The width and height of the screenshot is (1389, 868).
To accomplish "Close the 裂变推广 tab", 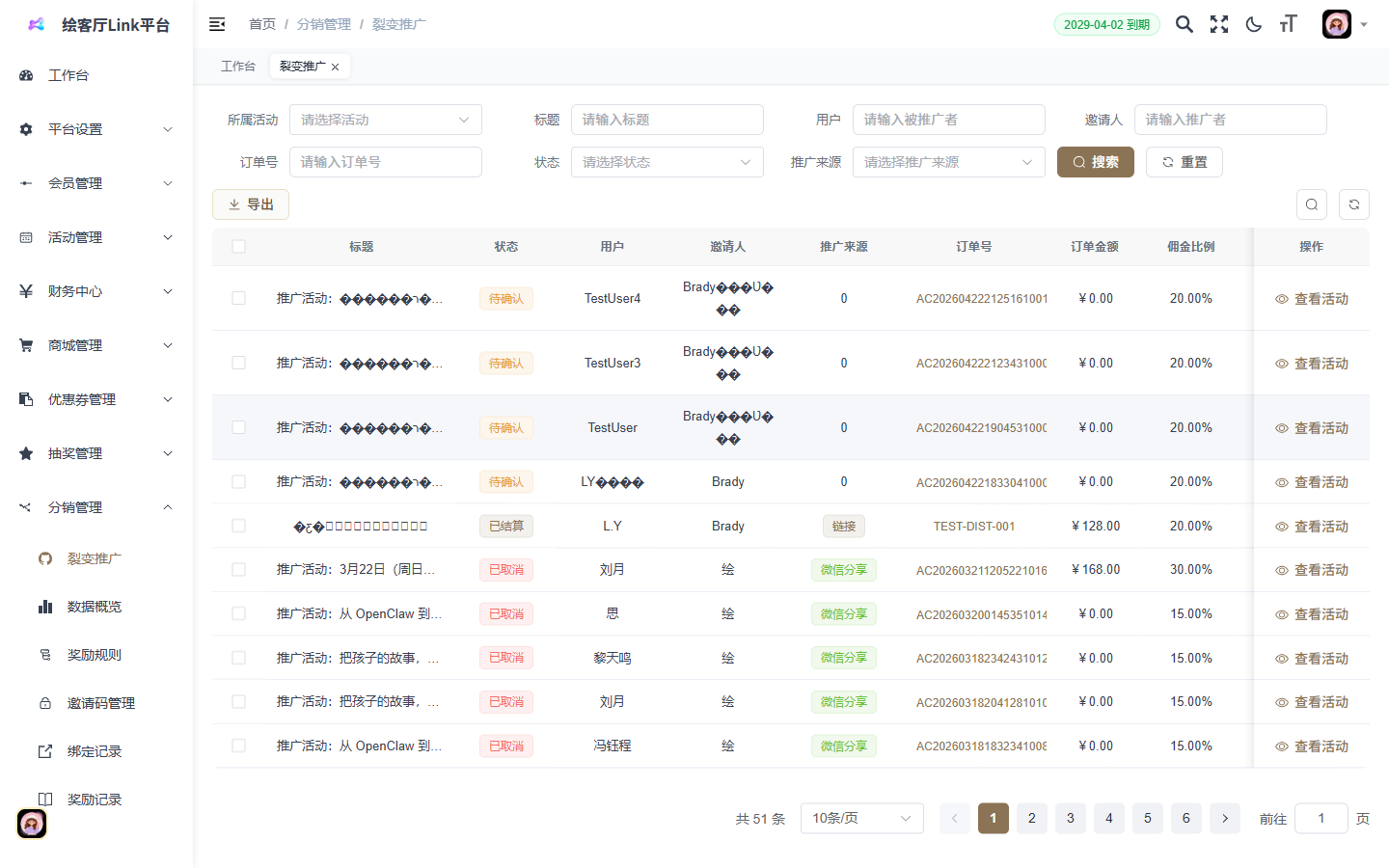I will pos(336,68).
